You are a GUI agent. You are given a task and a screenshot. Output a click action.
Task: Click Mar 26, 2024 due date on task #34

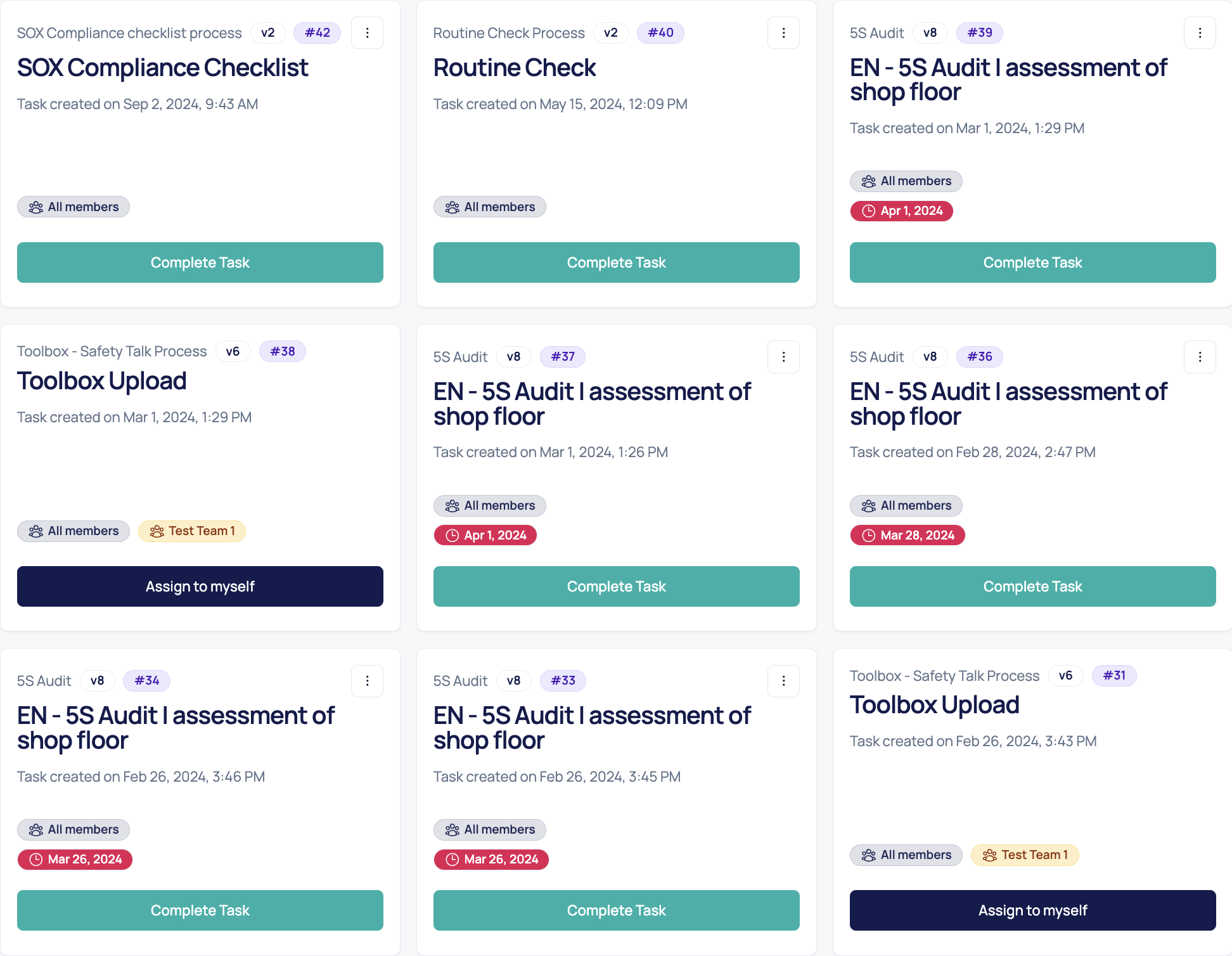tap(75, 860)
